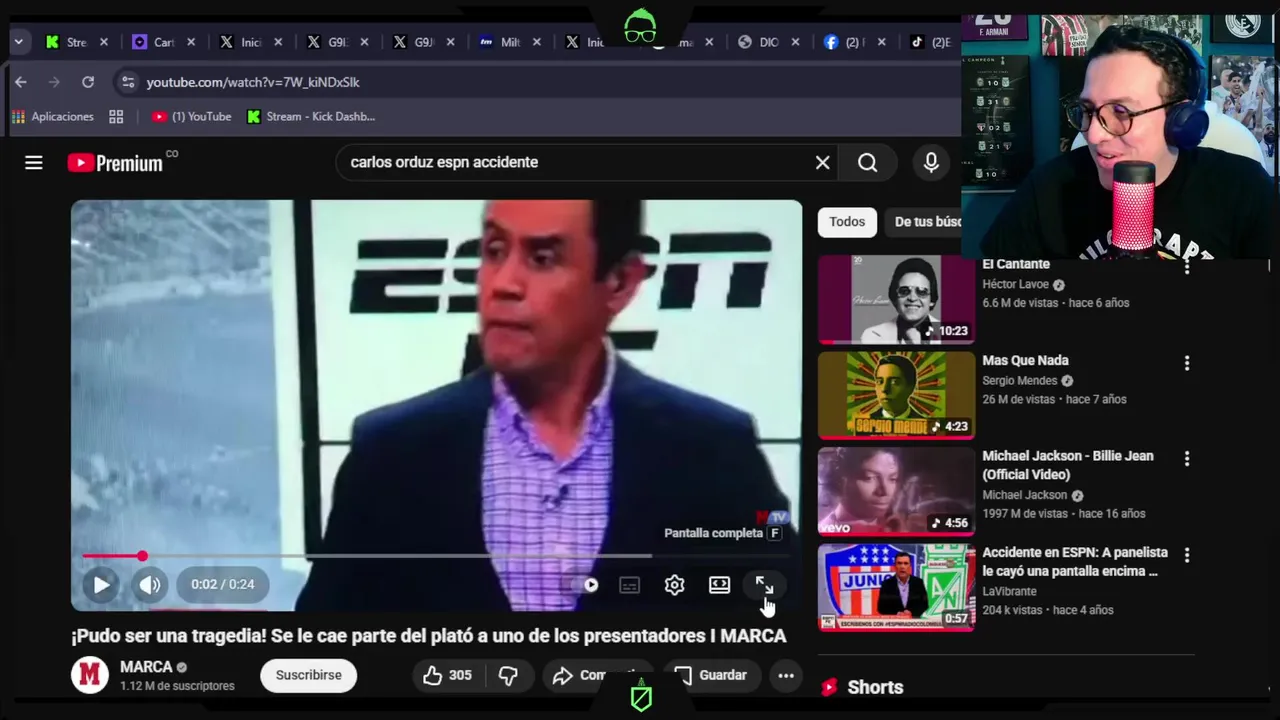The width and height of the screenshot is (1280, 720).
Task: Start voice search with the microphone
Action: [x=931, y=162]
